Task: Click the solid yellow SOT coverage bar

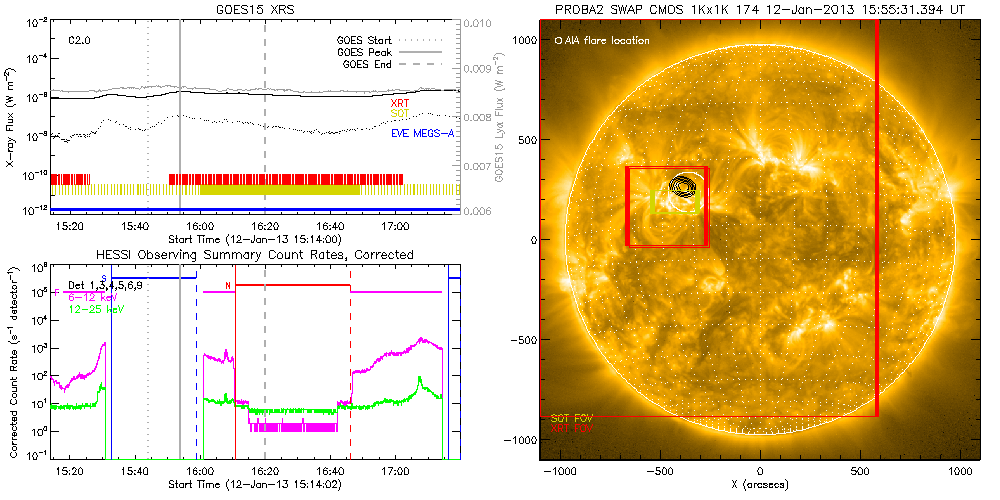Action: 279,190
